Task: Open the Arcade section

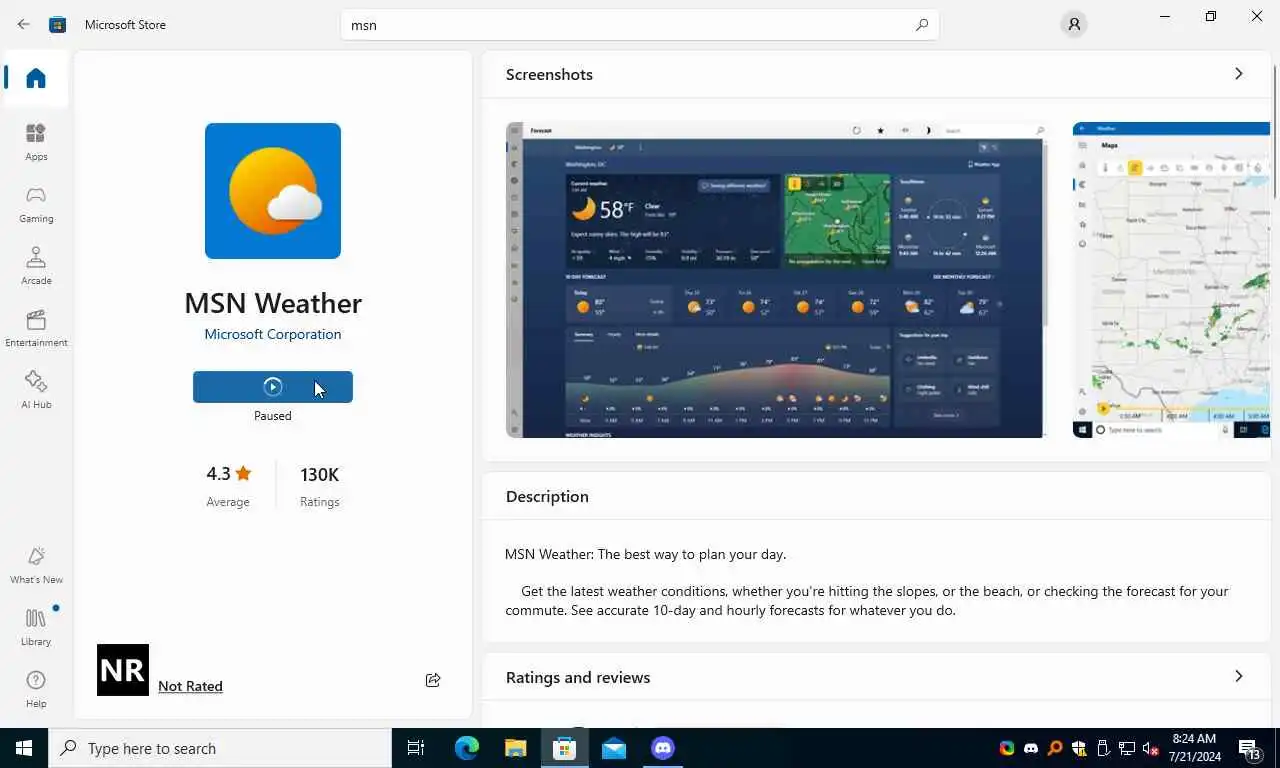Action: click(x=36, y=266)
